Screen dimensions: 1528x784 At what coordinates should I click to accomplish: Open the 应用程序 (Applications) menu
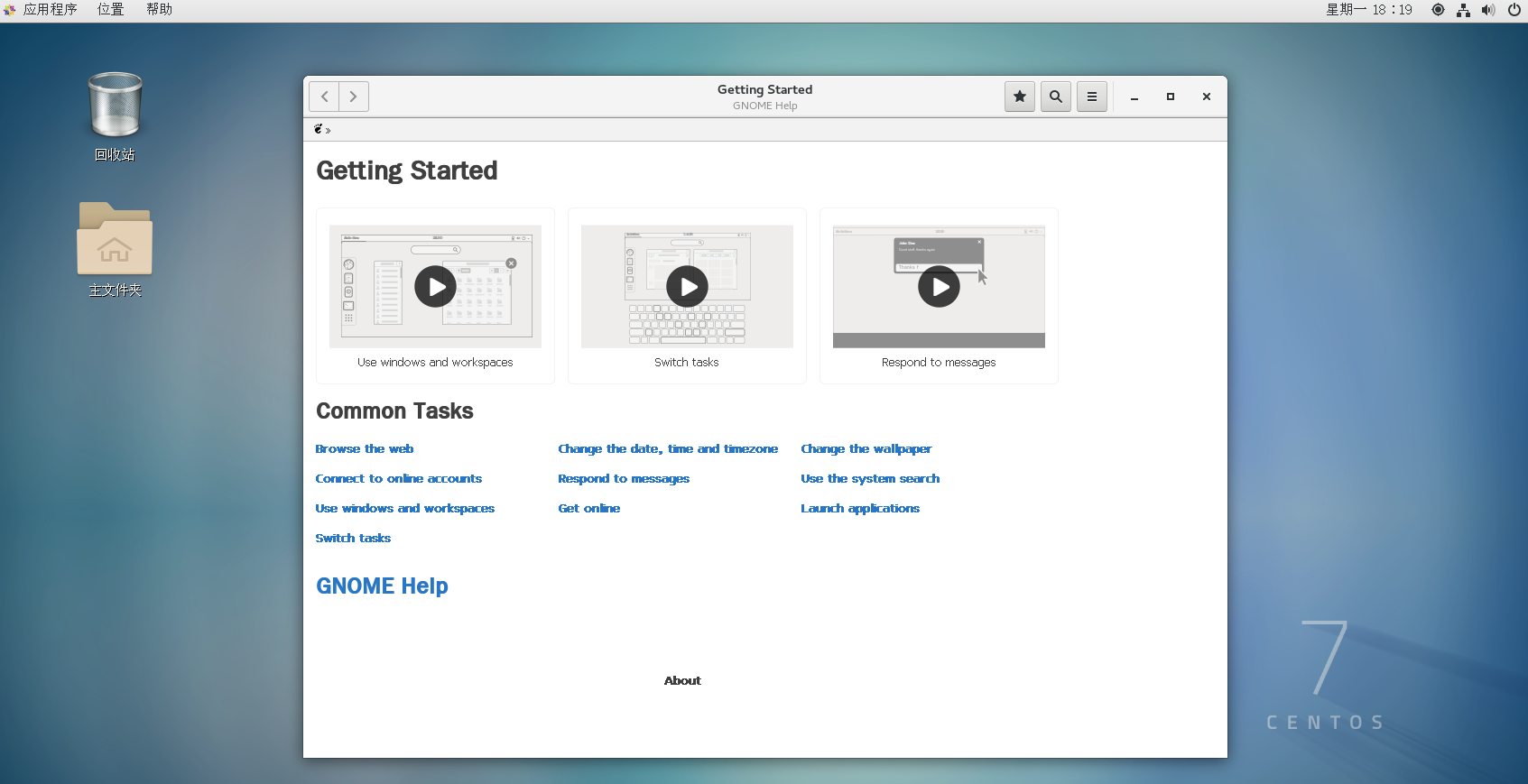42,10
